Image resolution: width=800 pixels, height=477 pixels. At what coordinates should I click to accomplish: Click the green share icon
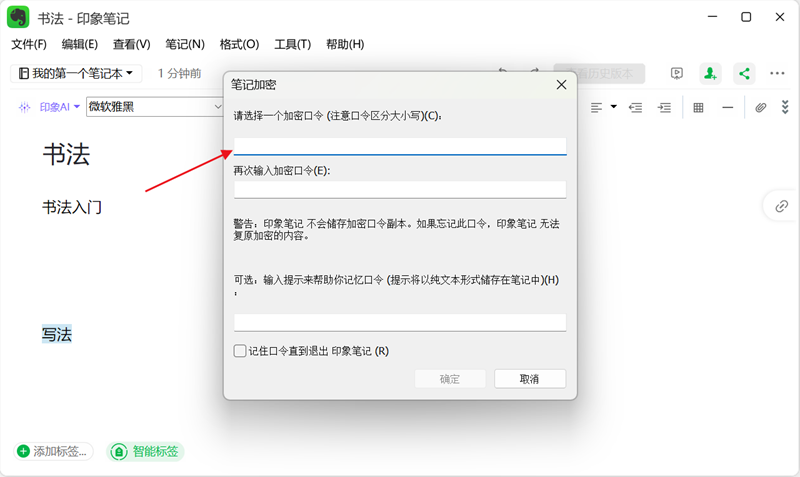(x=744, y=73)
